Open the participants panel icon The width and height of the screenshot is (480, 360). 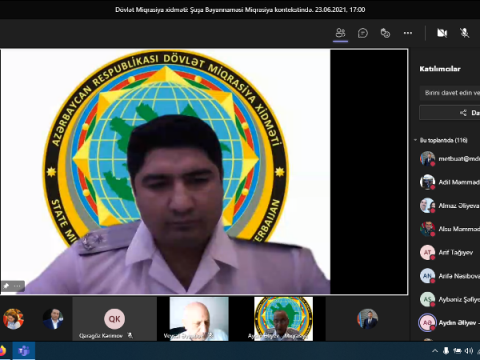tap(340, 33)
